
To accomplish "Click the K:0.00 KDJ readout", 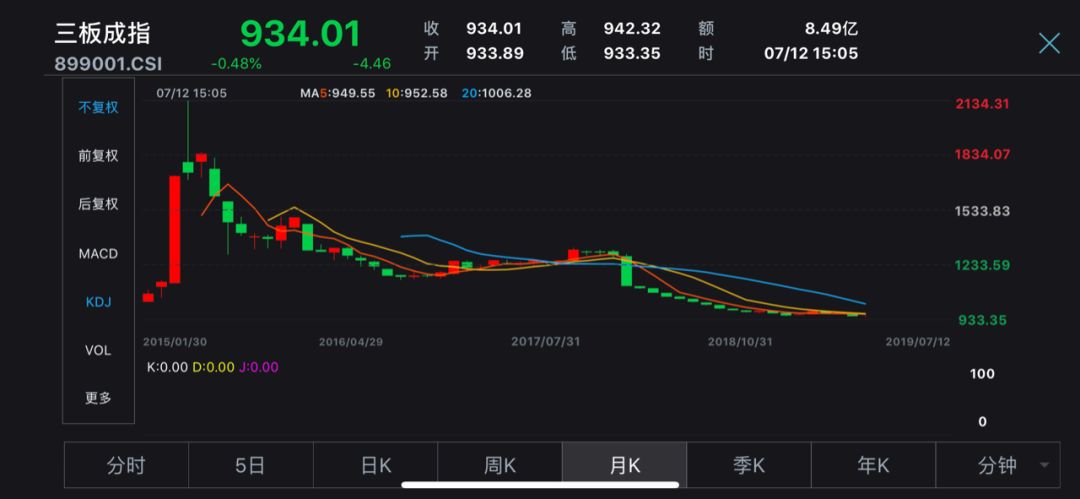I will pos(167,367).
